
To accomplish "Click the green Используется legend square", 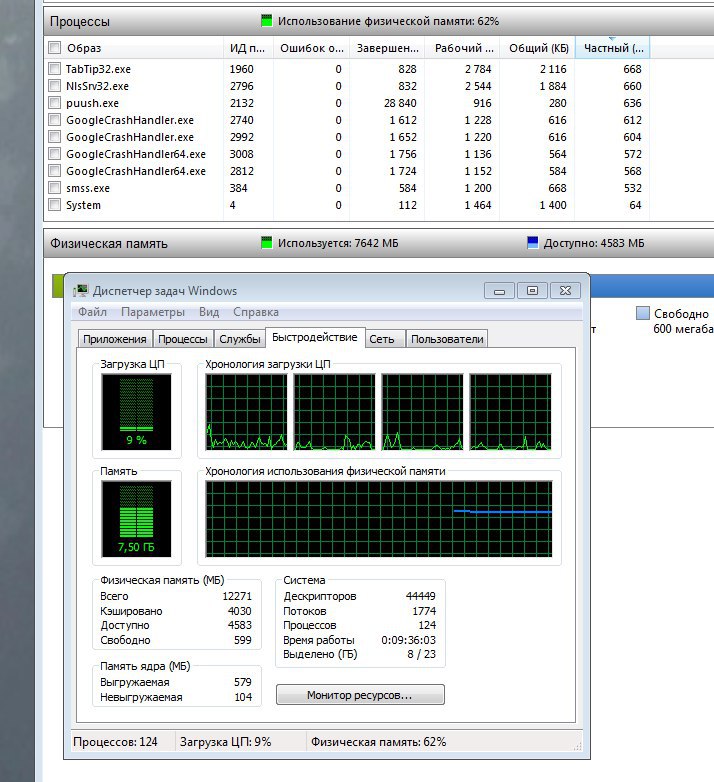I will (267, 243).
